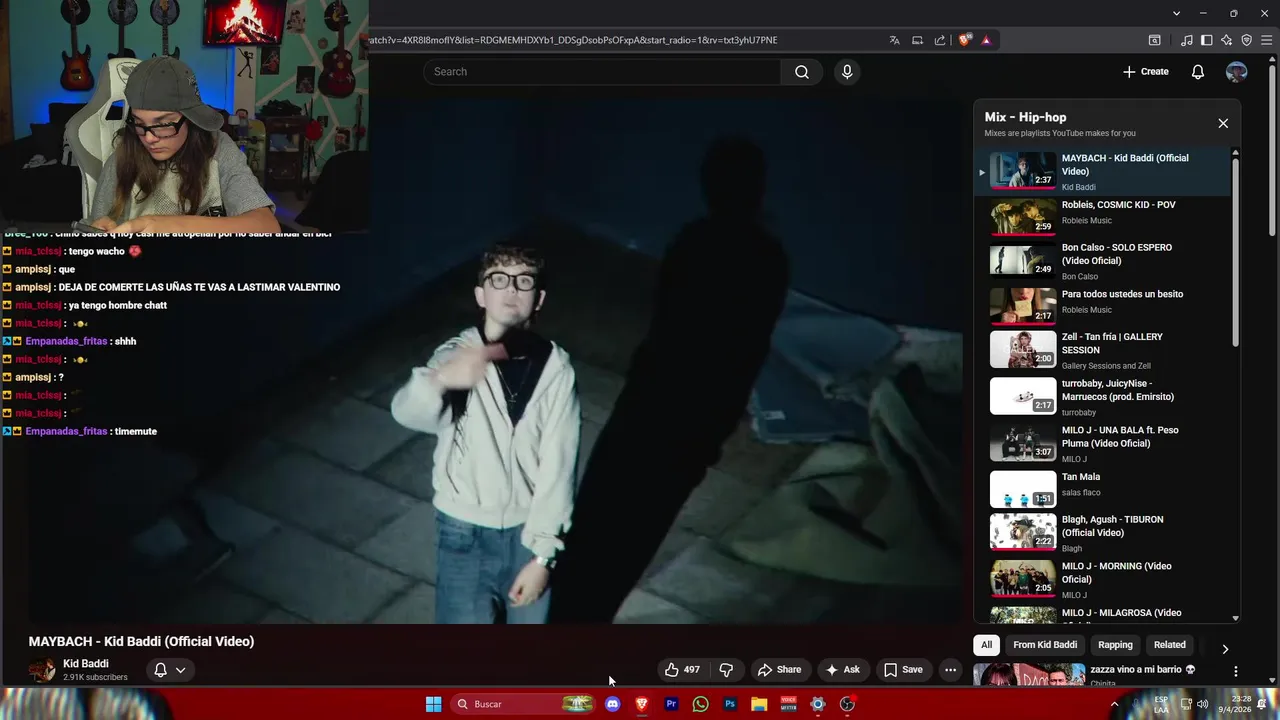Play 'turrobaby, JuicyNise - Marruecos'

[x=1101, y=396]
